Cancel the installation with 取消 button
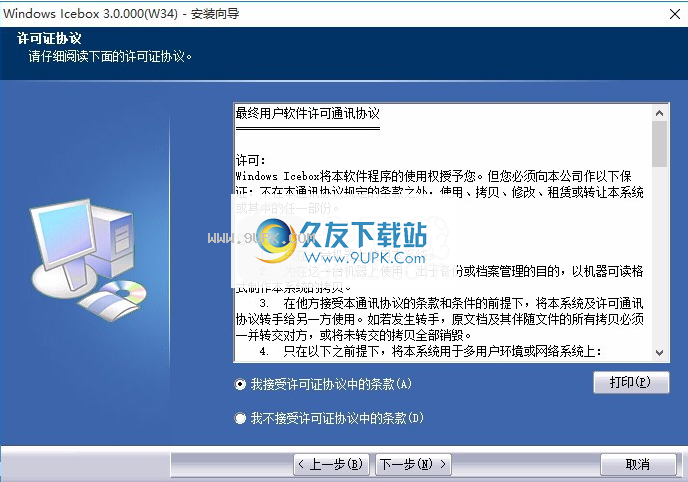This screenshot has width=688, height=482. point(638,464)
